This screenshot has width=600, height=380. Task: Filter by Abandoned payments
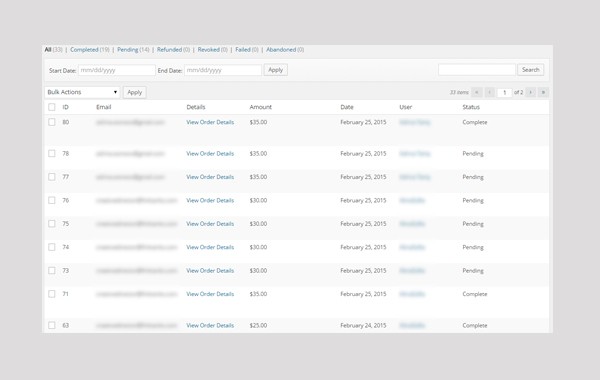281,50
